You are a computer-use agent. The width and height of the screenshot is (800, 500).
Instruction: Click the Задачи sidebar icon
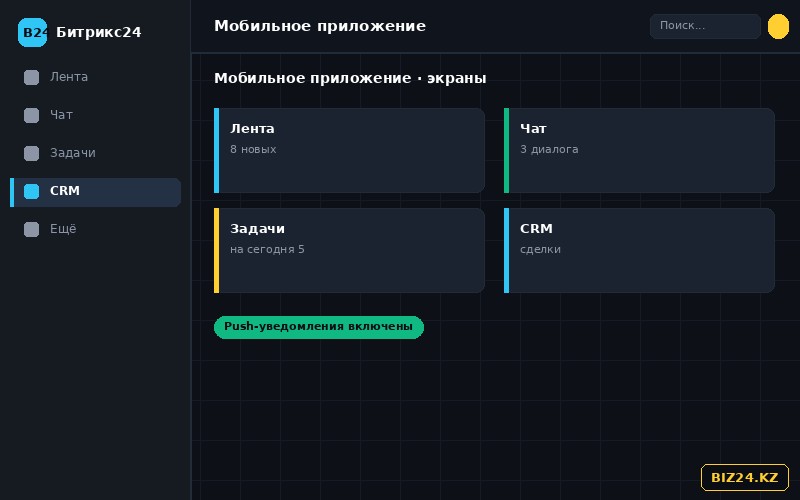coord(32,153)
